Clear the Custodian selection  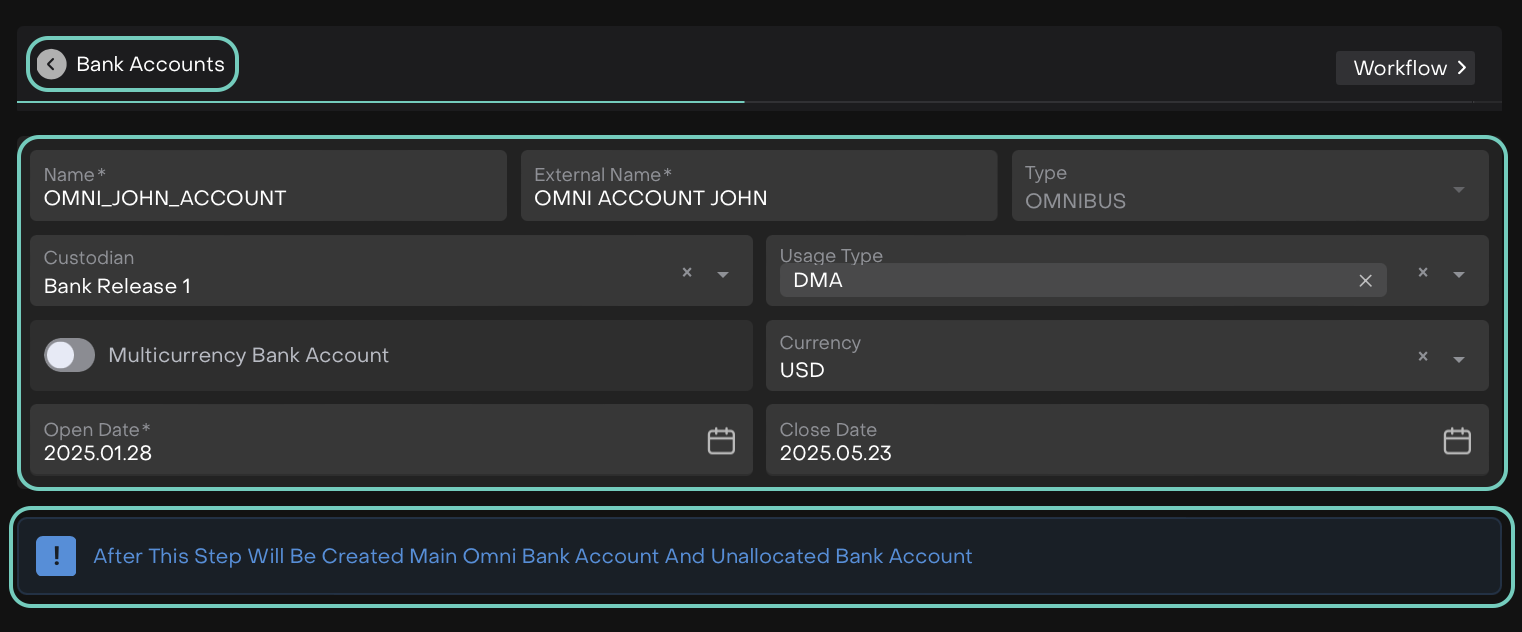point(687,273)
